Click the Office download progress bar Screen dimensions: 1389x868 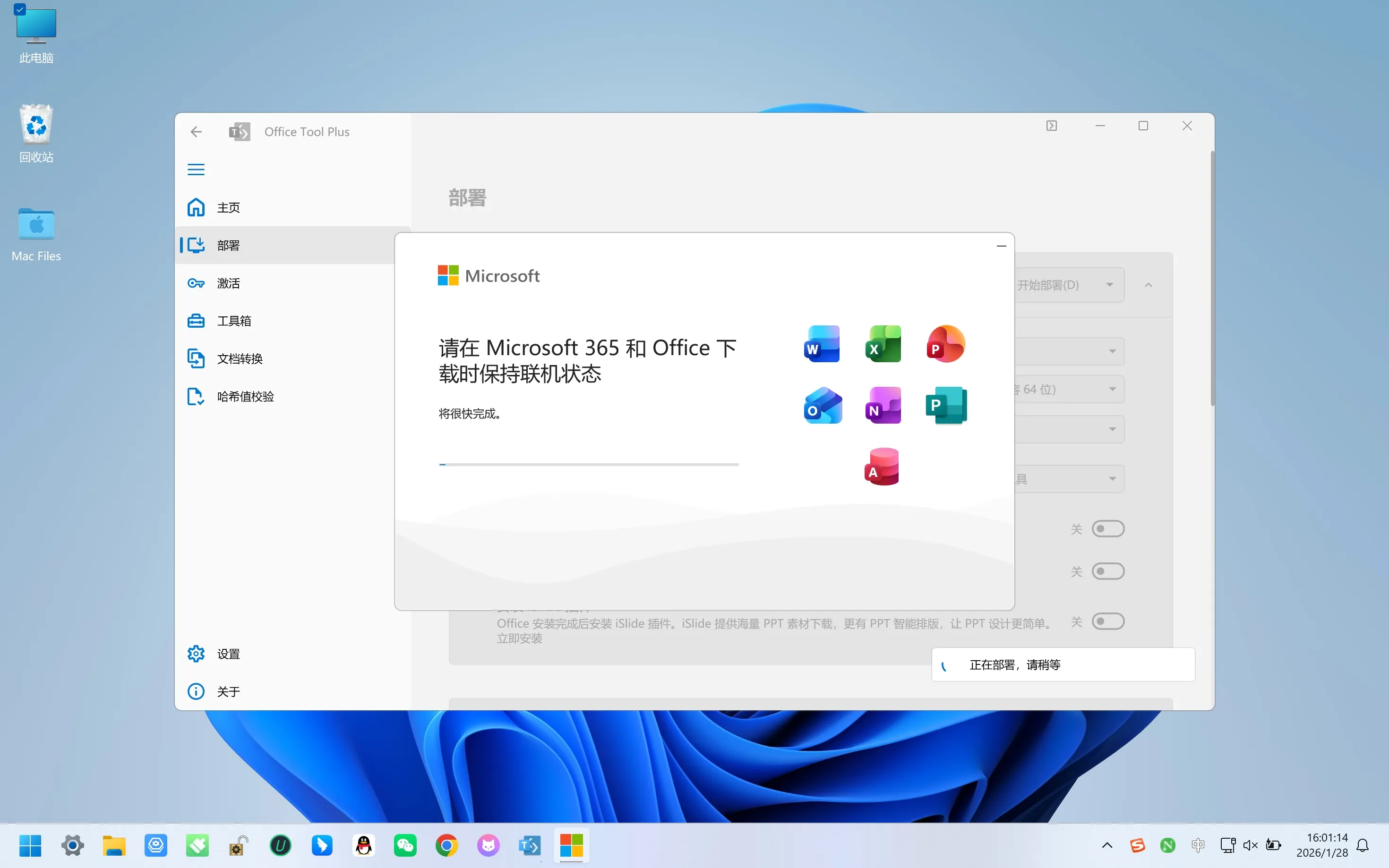click(588, 464)
